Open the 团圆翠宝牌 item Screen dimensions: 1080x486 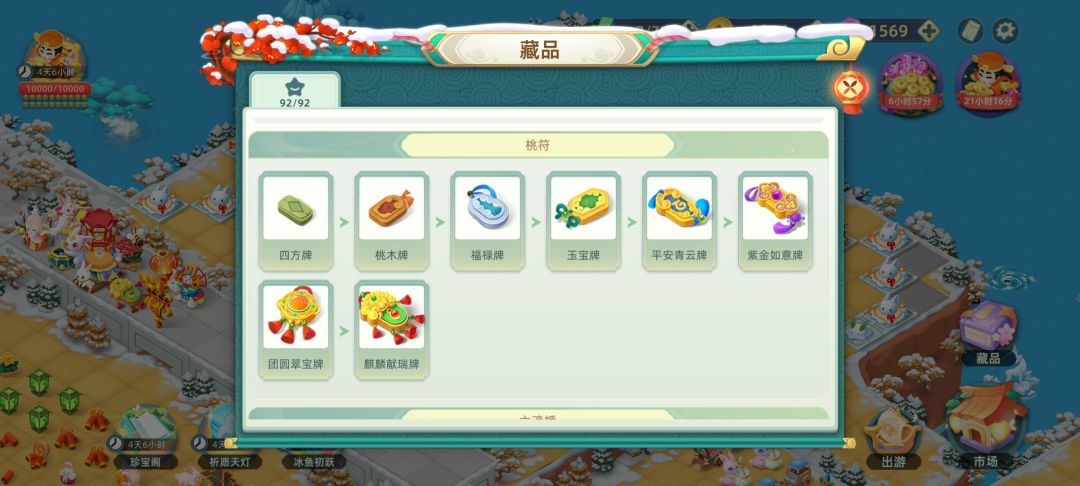295,330
